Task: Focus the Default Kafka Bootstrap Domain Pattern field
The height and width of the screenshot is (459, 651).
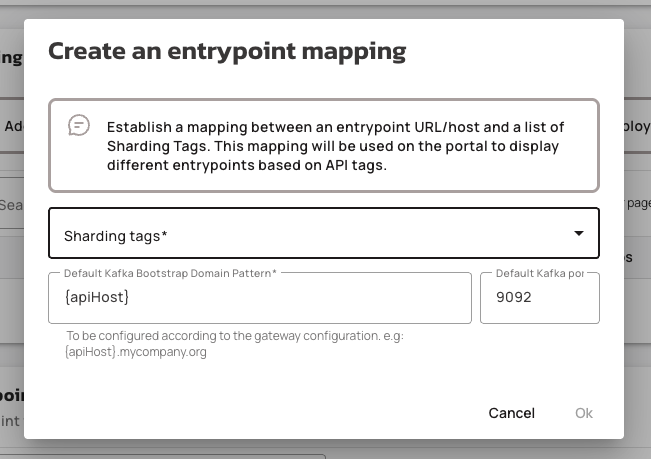Action: tap(259, 298)
